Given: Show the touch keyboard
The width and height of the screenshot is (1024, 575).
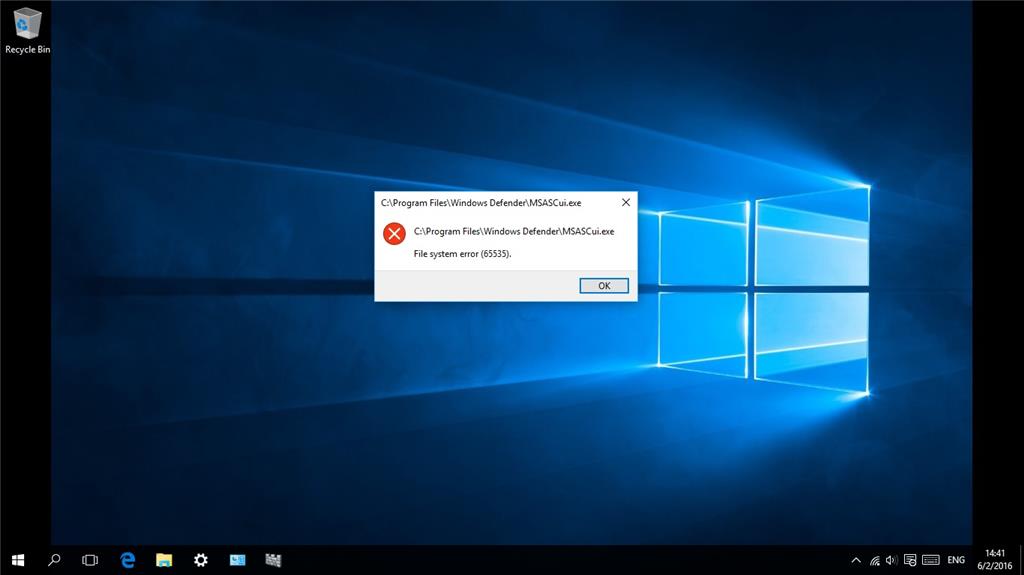Looking at the screenshot, I should point(931,560).
